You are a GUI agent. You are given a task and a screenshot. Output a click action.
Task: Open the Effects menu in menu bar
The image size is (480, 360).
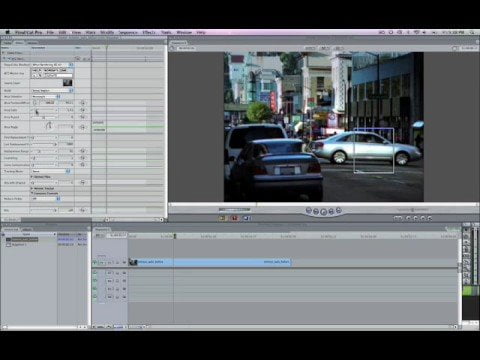149,32
